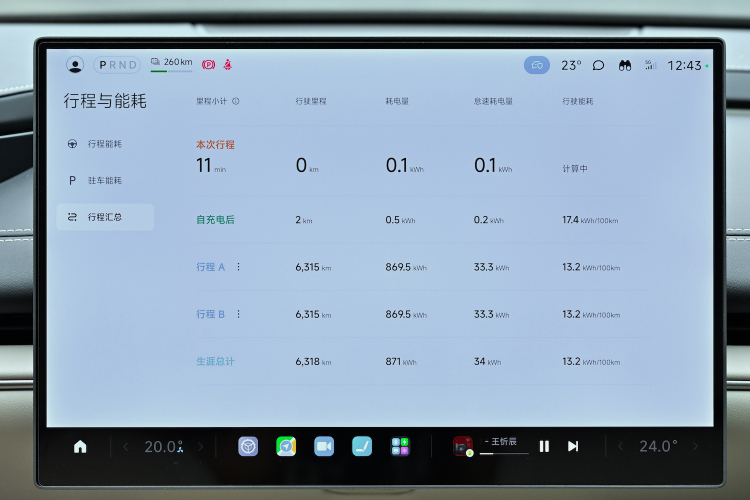The height and width of the screenshot is (500, 750).
Task: Tap the 耗电量 column header
Action: (397, 101)
